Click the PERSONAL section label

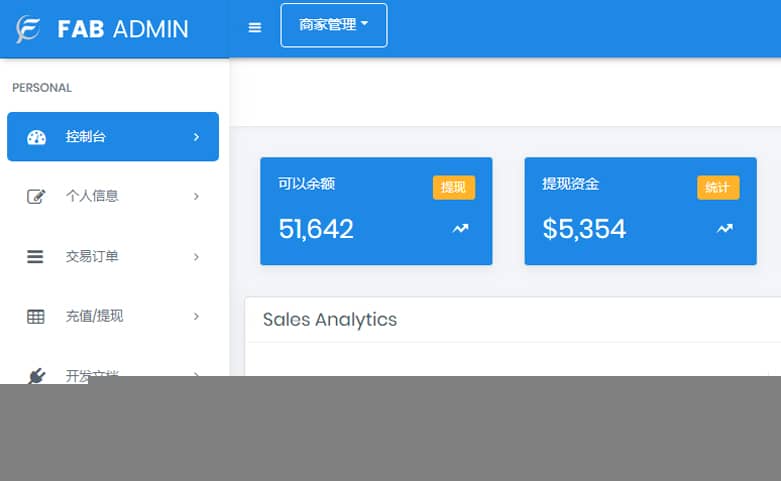click(42, 88)
